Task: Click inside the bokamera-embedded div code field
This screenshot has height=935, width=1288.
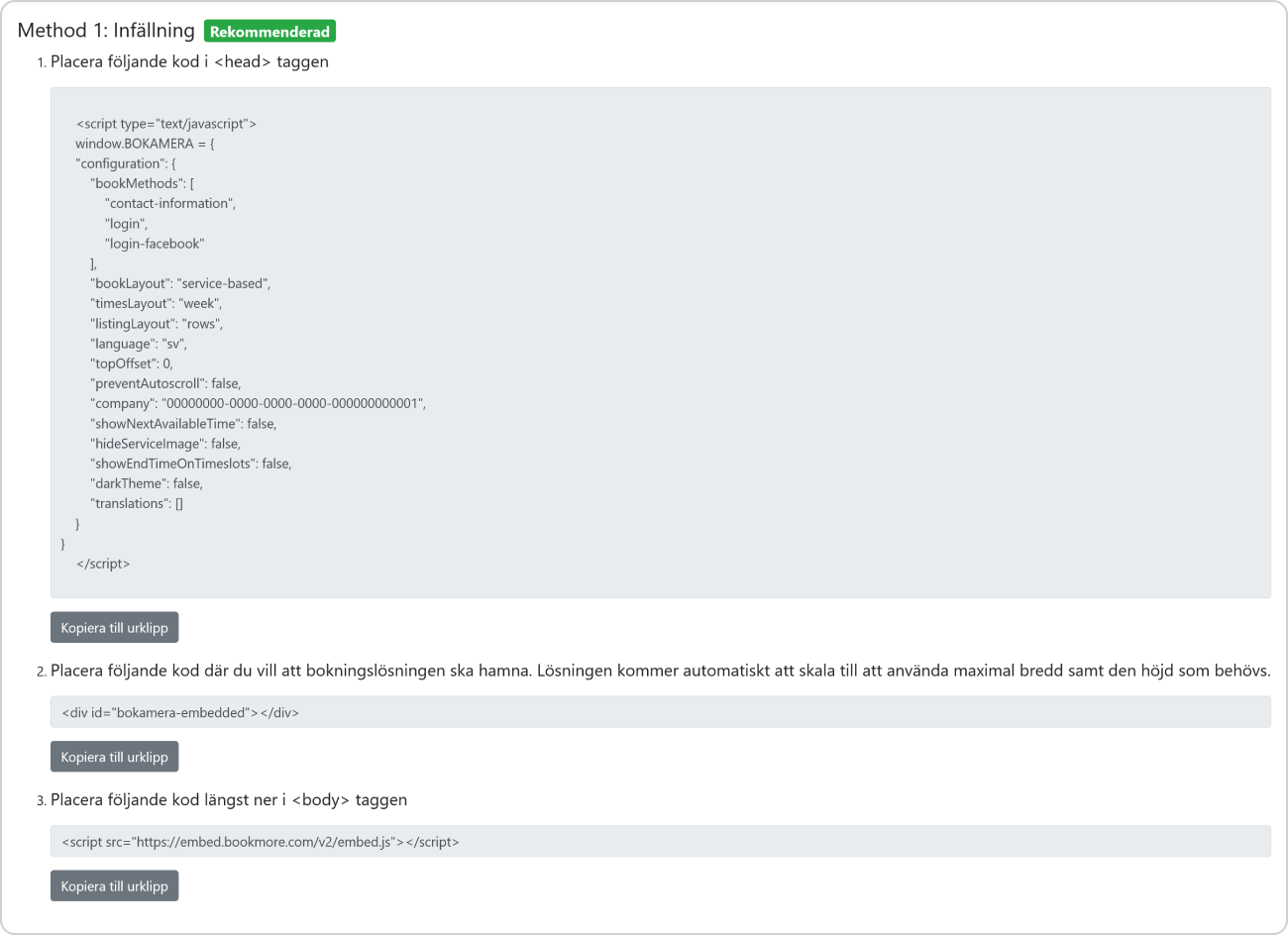Action: [x=661, y=712]
